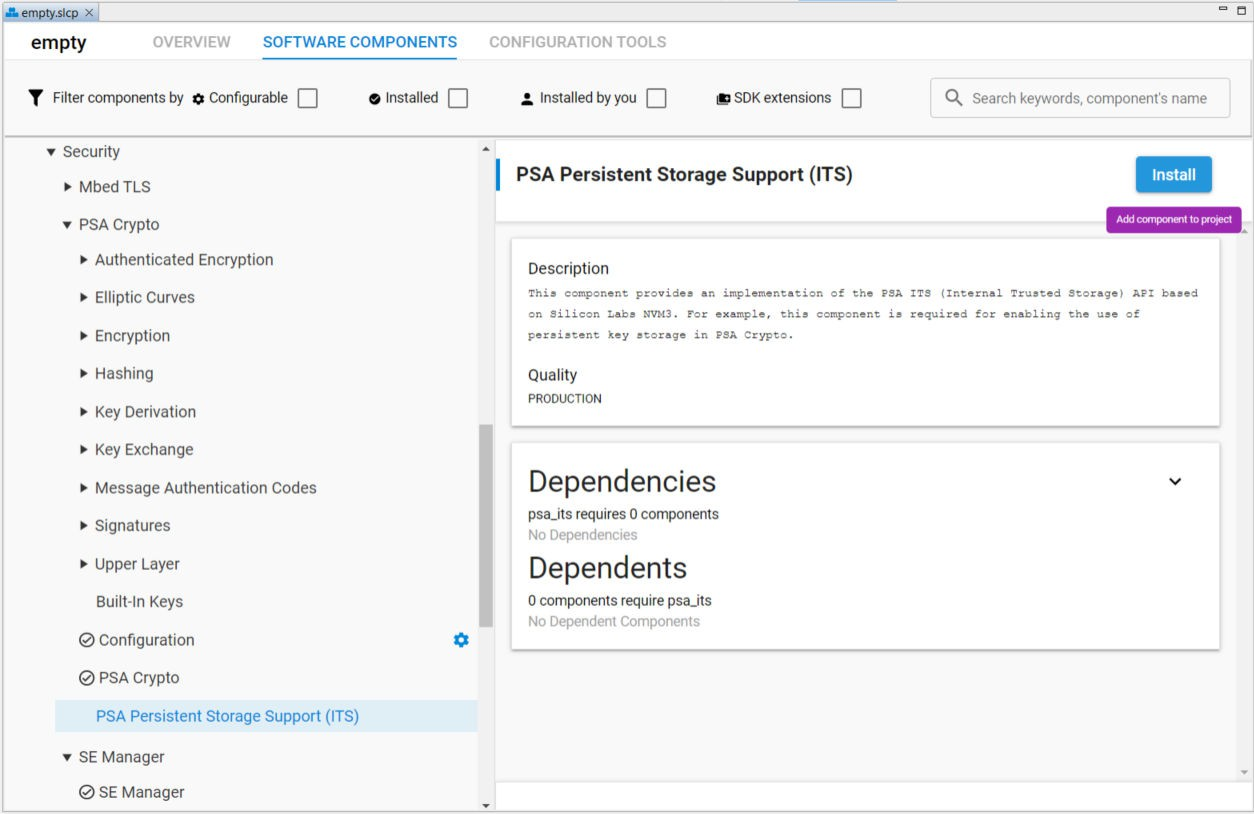Click the search magnifier icon

[x=953, y=97]
